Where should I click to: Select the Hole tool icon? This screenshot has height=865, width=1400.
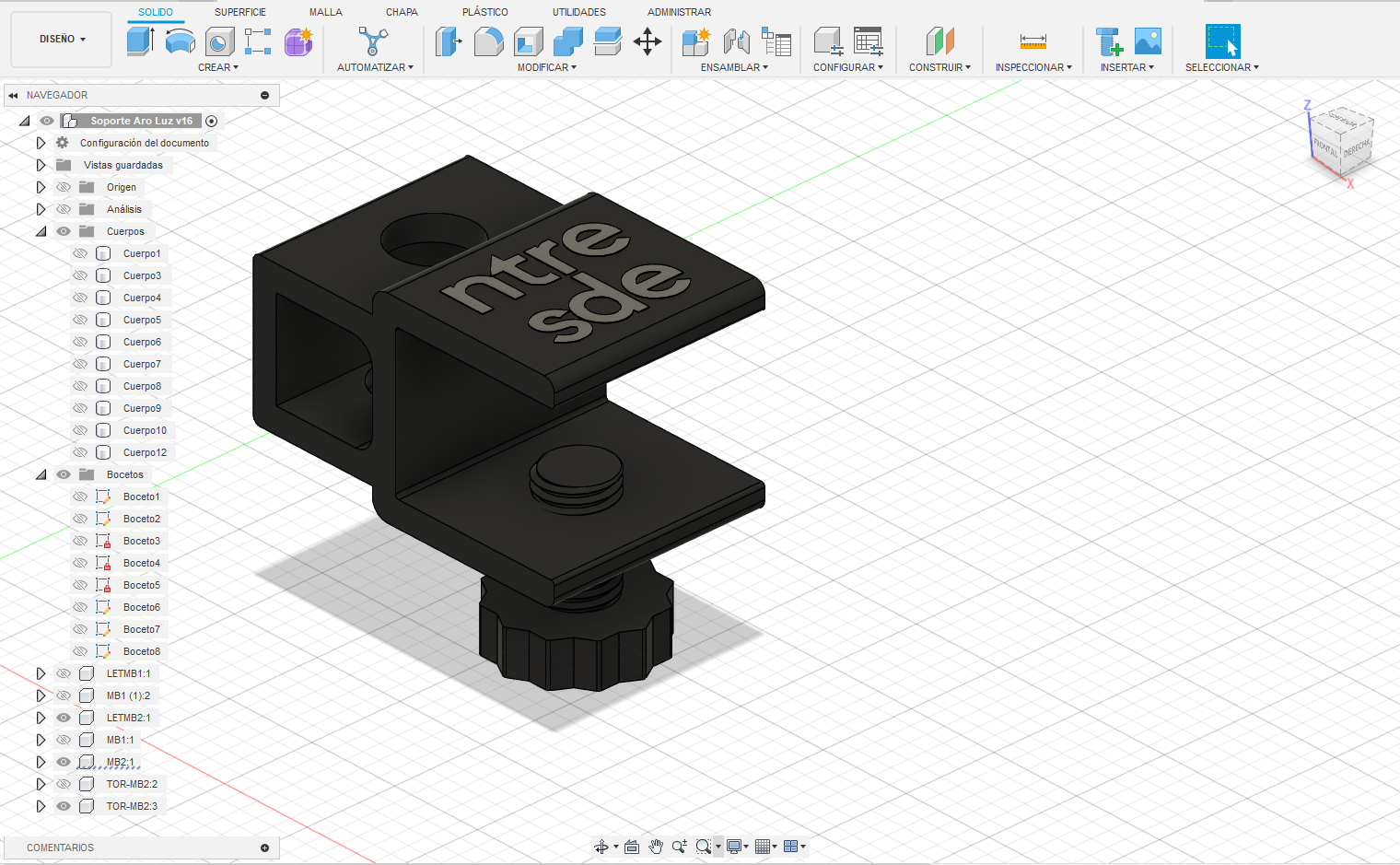coord(219,41)
